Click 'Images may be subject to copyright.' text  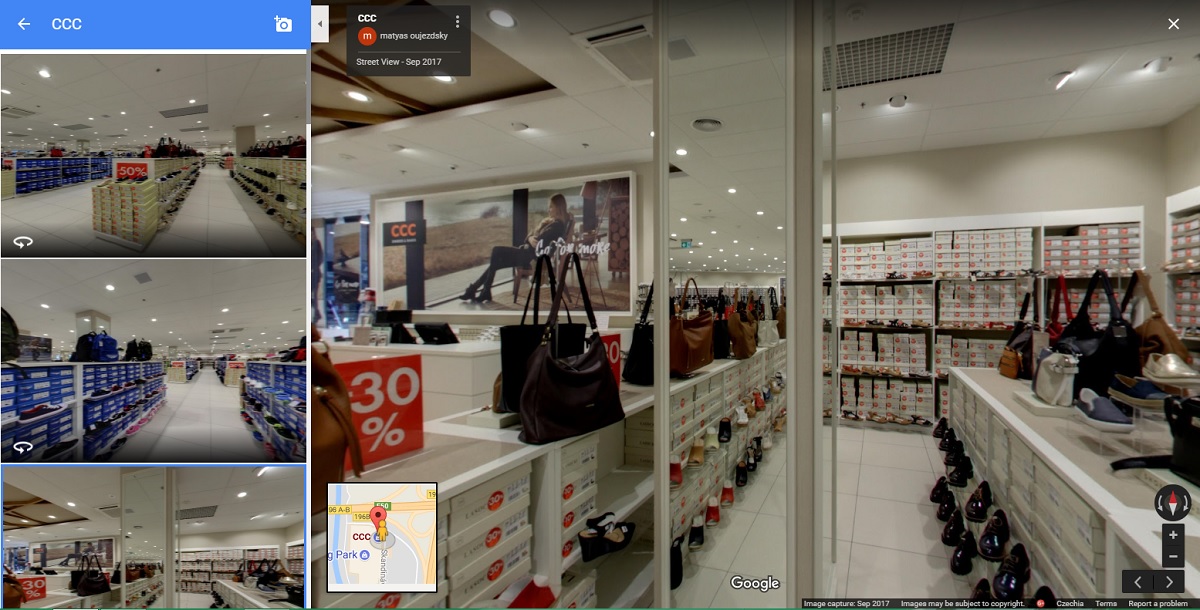tap(962, 604)
